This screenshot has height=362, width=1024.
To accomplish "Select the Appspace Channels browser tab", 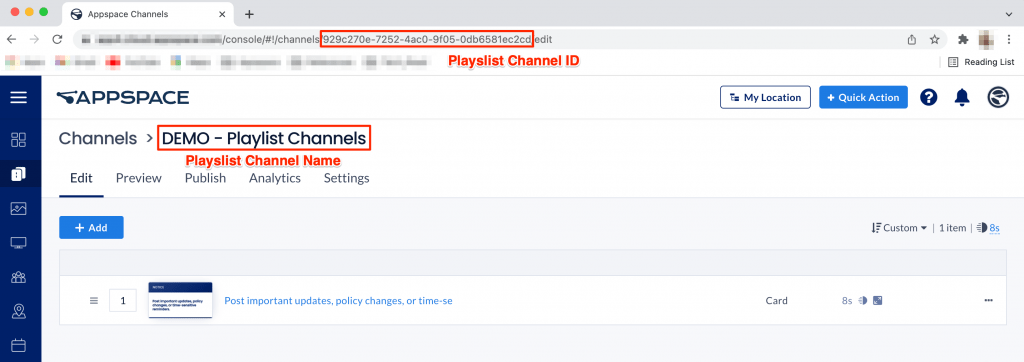I will coord(148,14).
